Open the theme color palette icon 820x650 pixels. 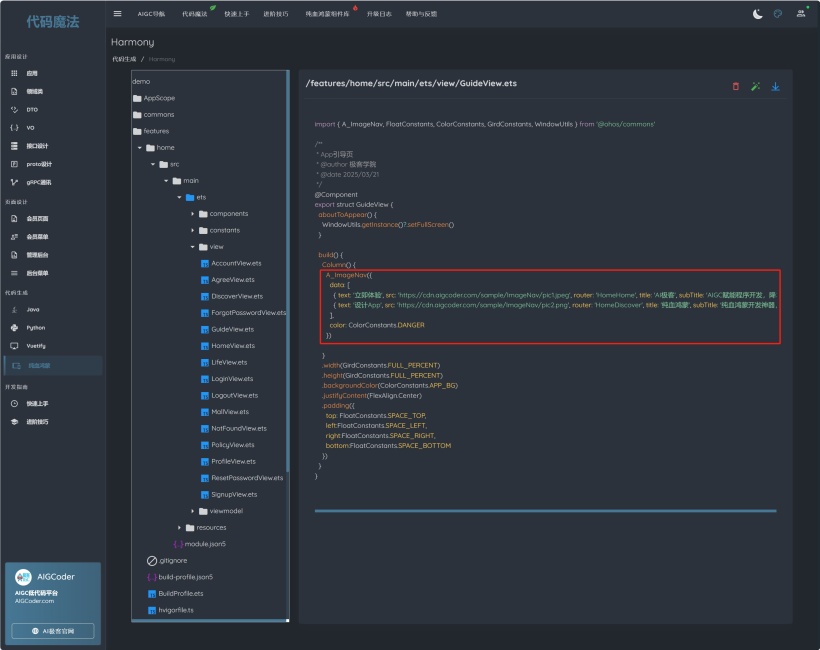778,13
